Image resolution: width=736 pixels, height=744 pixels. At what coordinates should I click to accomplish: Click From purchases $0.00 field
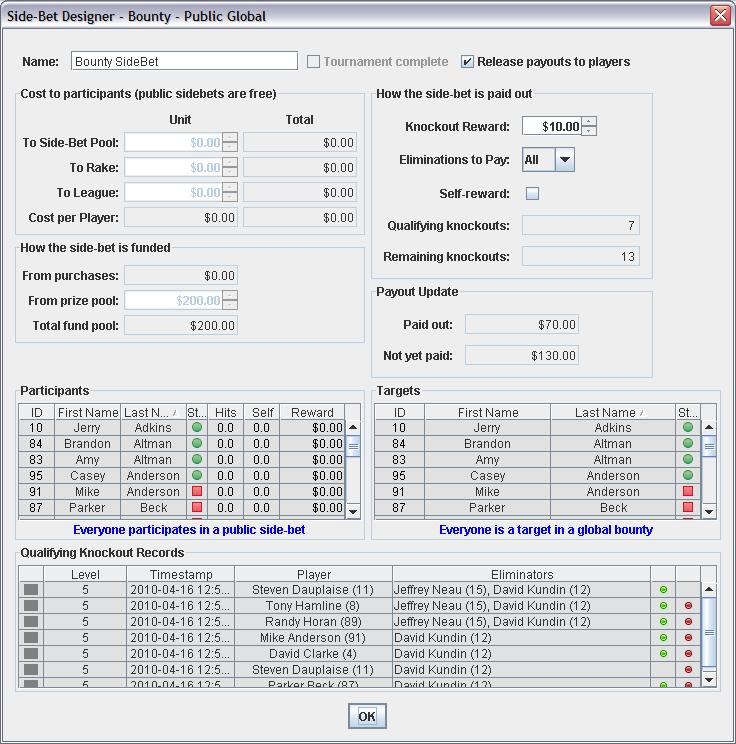coord(181,275)
